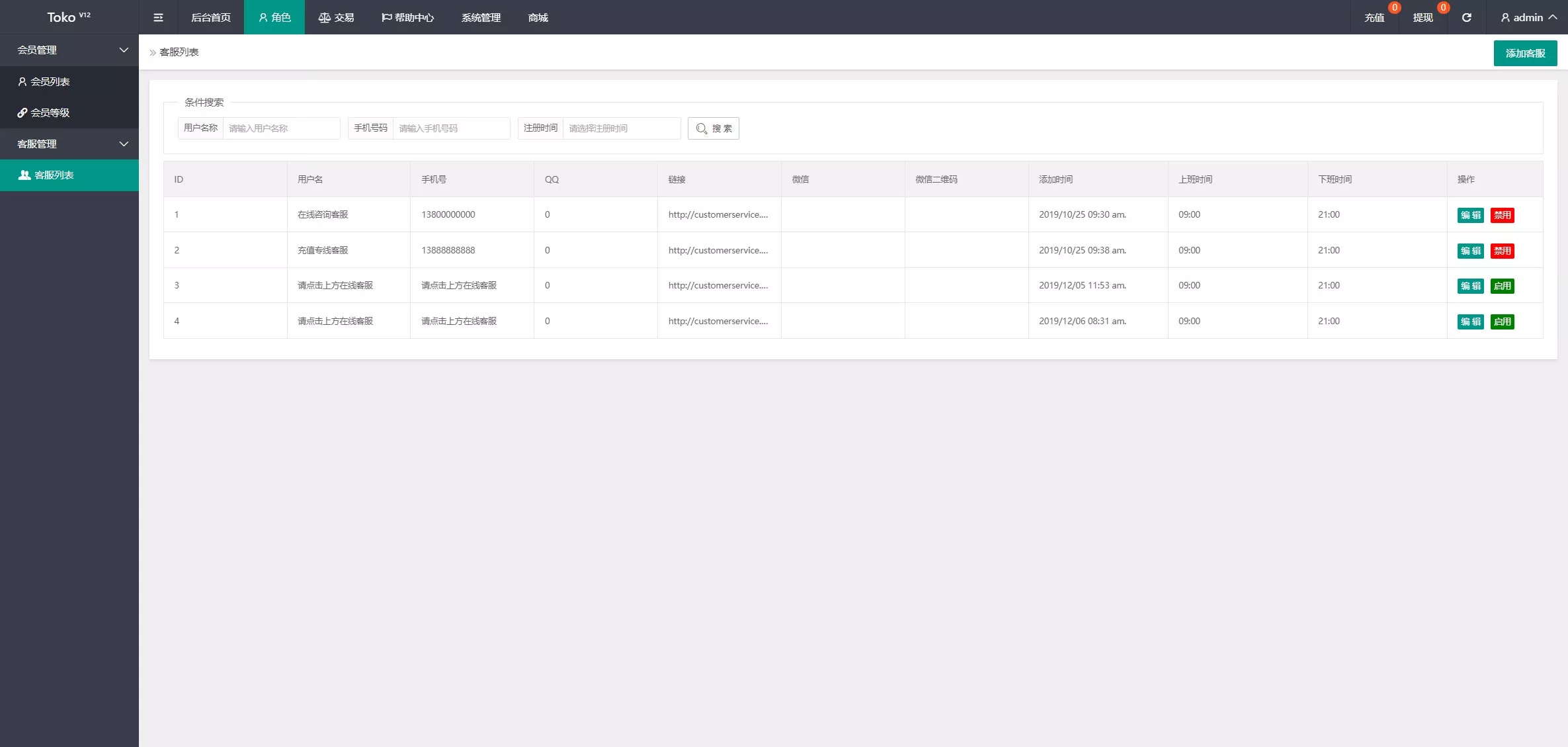1568x747 pixels.
Task: Disable customer service 在线咨询客服
Action: point(1502,215)
